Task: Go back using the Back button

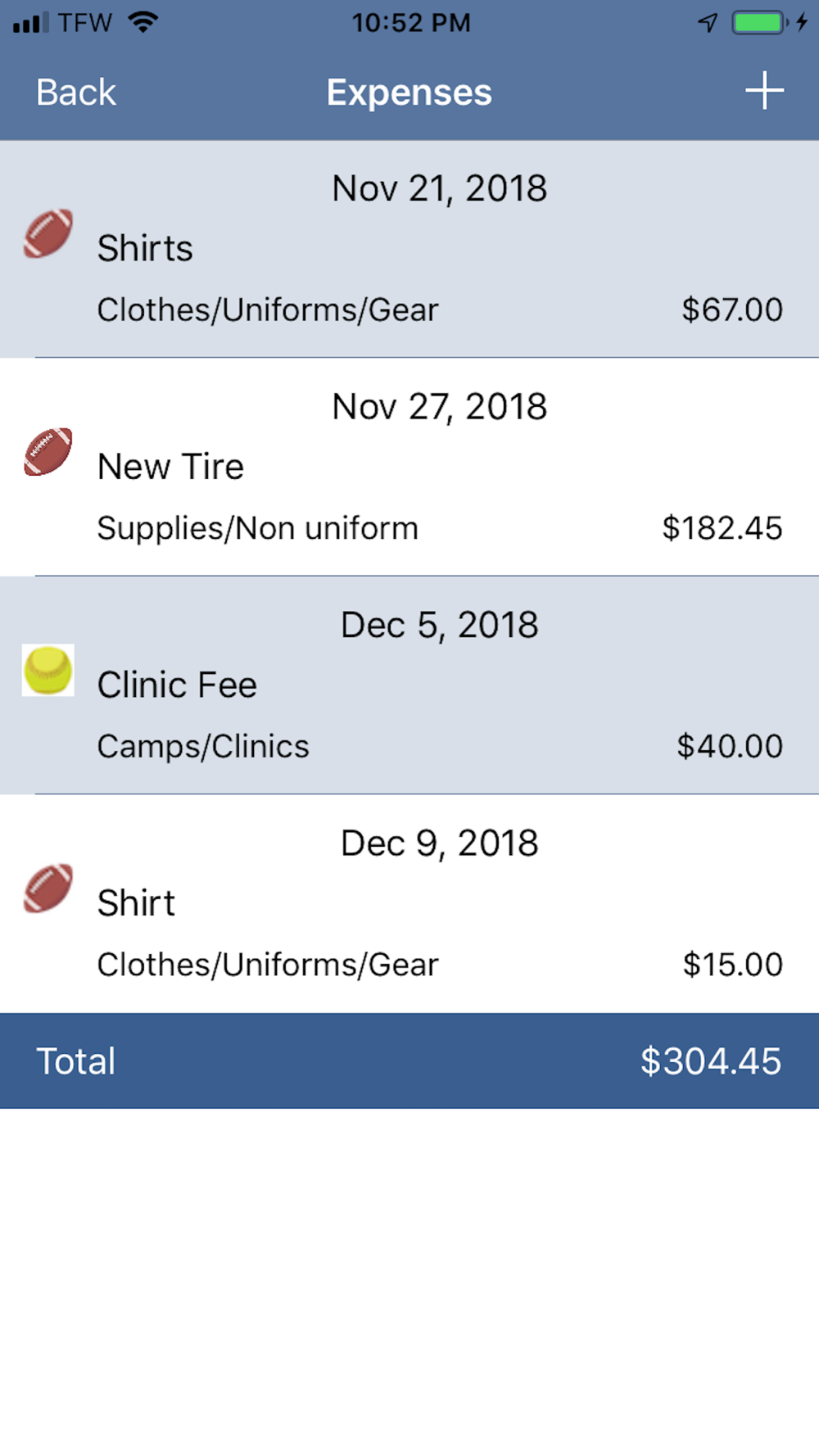Action: [75, 93]
